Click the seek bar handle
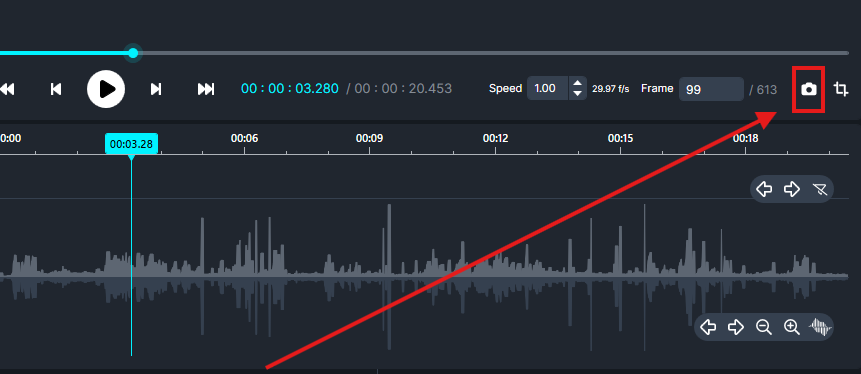The width and height of the screenshot is (861, 374). [x=133, y=53]
